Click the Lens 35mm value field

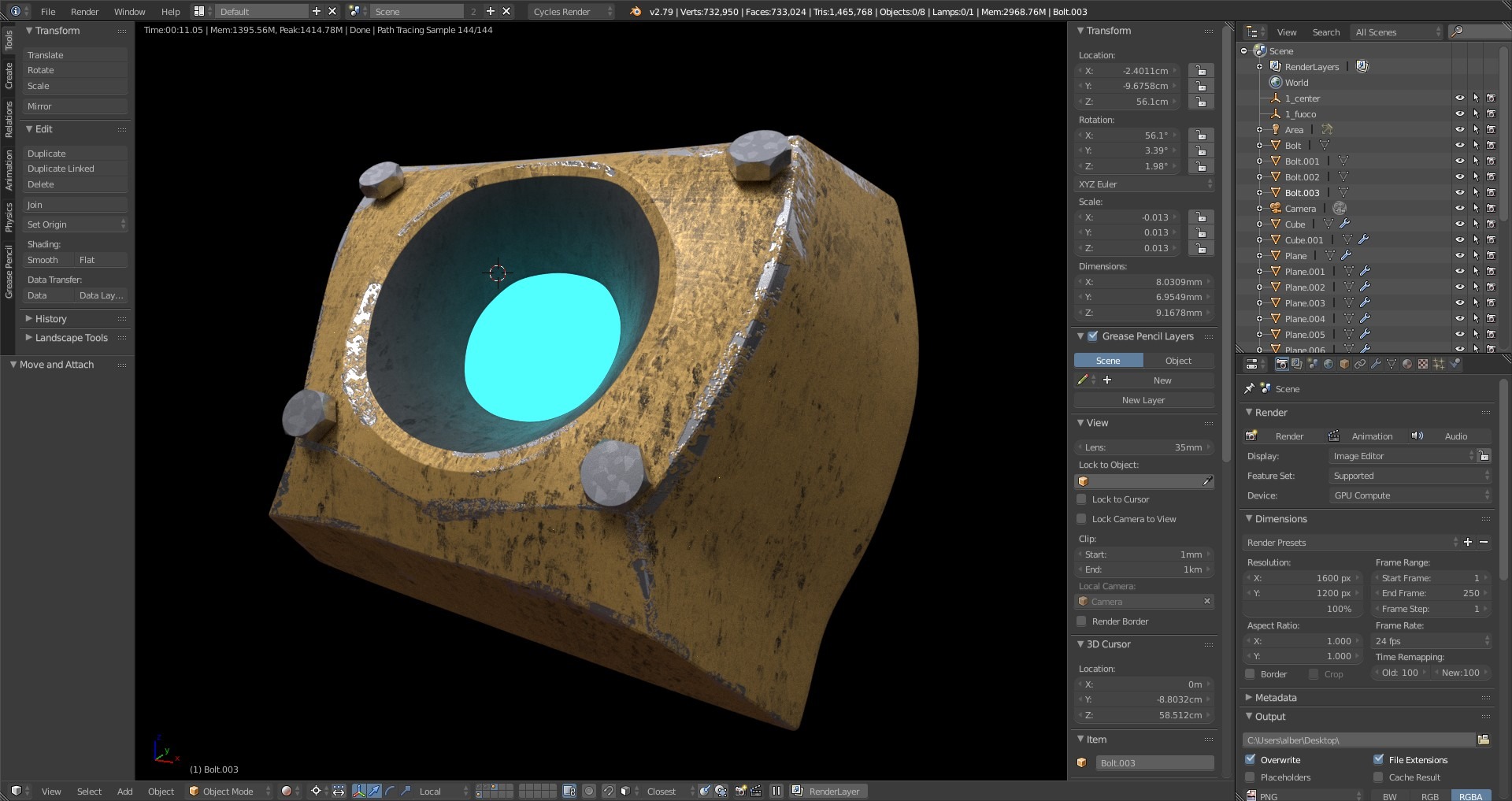click(x=1145, y=447)
